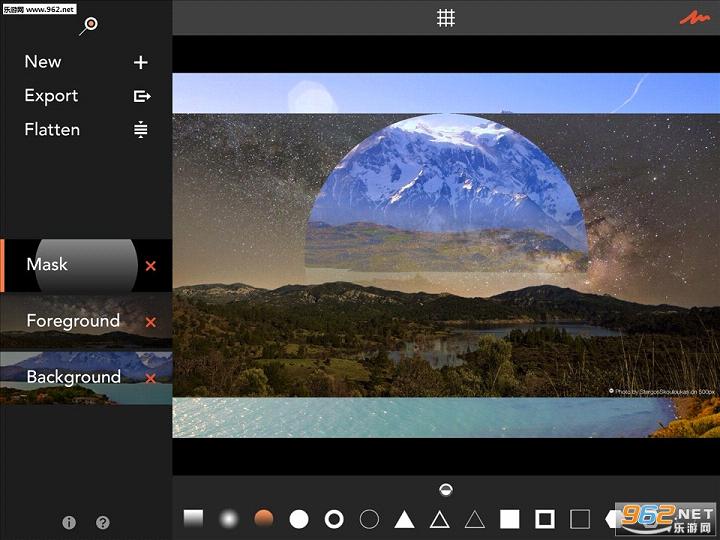Open the info button
This screenshot has height=540, width=720.
(x=69, y=522)
